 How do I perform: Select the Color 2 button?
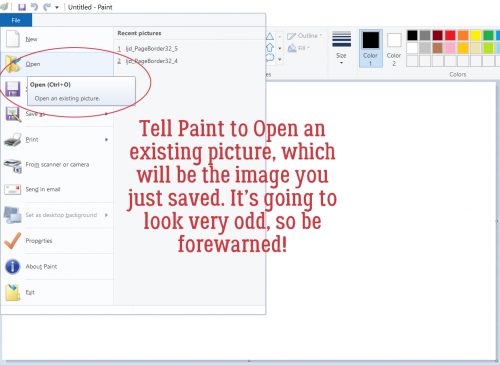(394, 48)
